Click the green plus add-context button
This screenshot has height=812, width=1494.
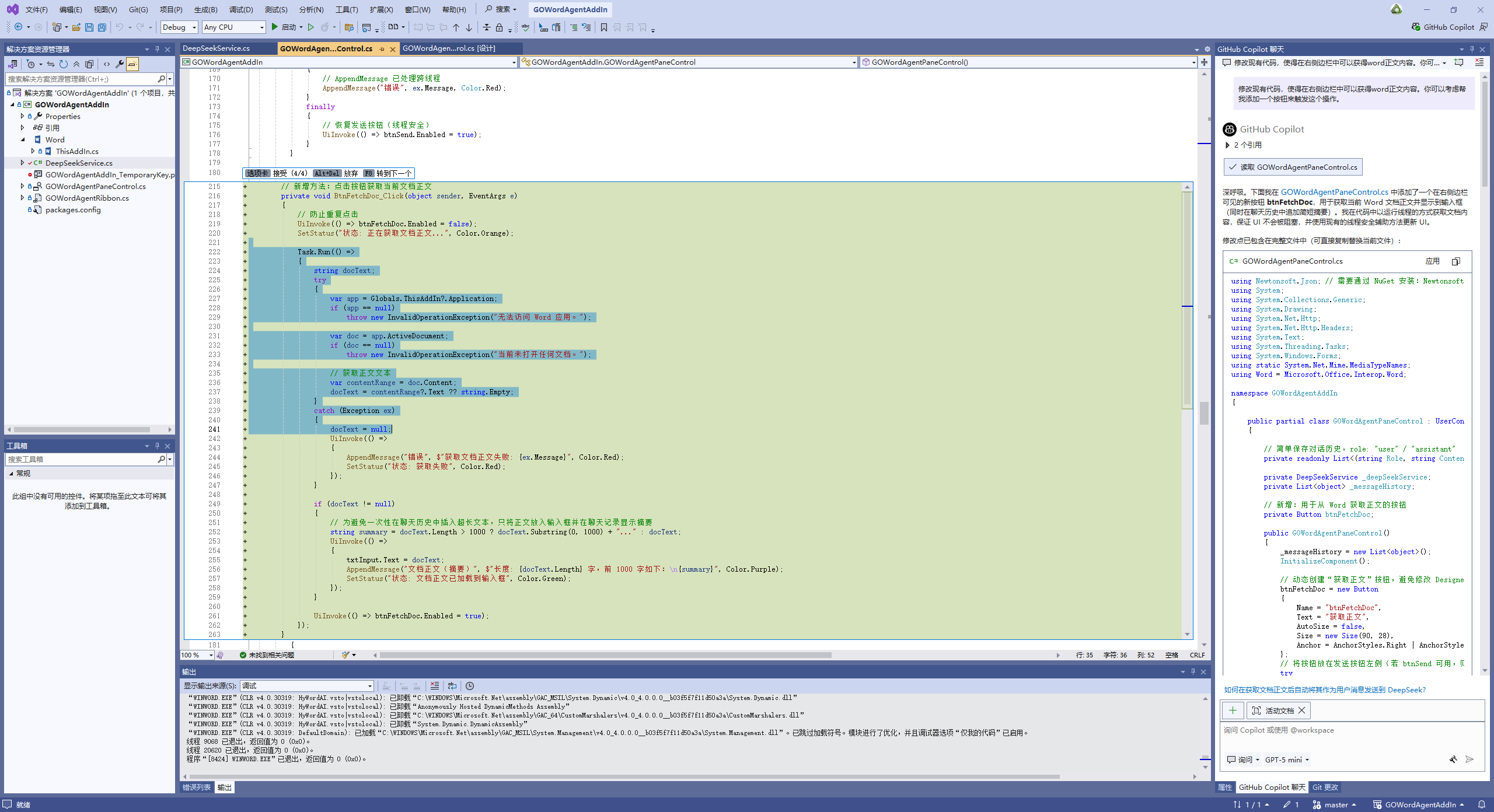coord(1233,710)
